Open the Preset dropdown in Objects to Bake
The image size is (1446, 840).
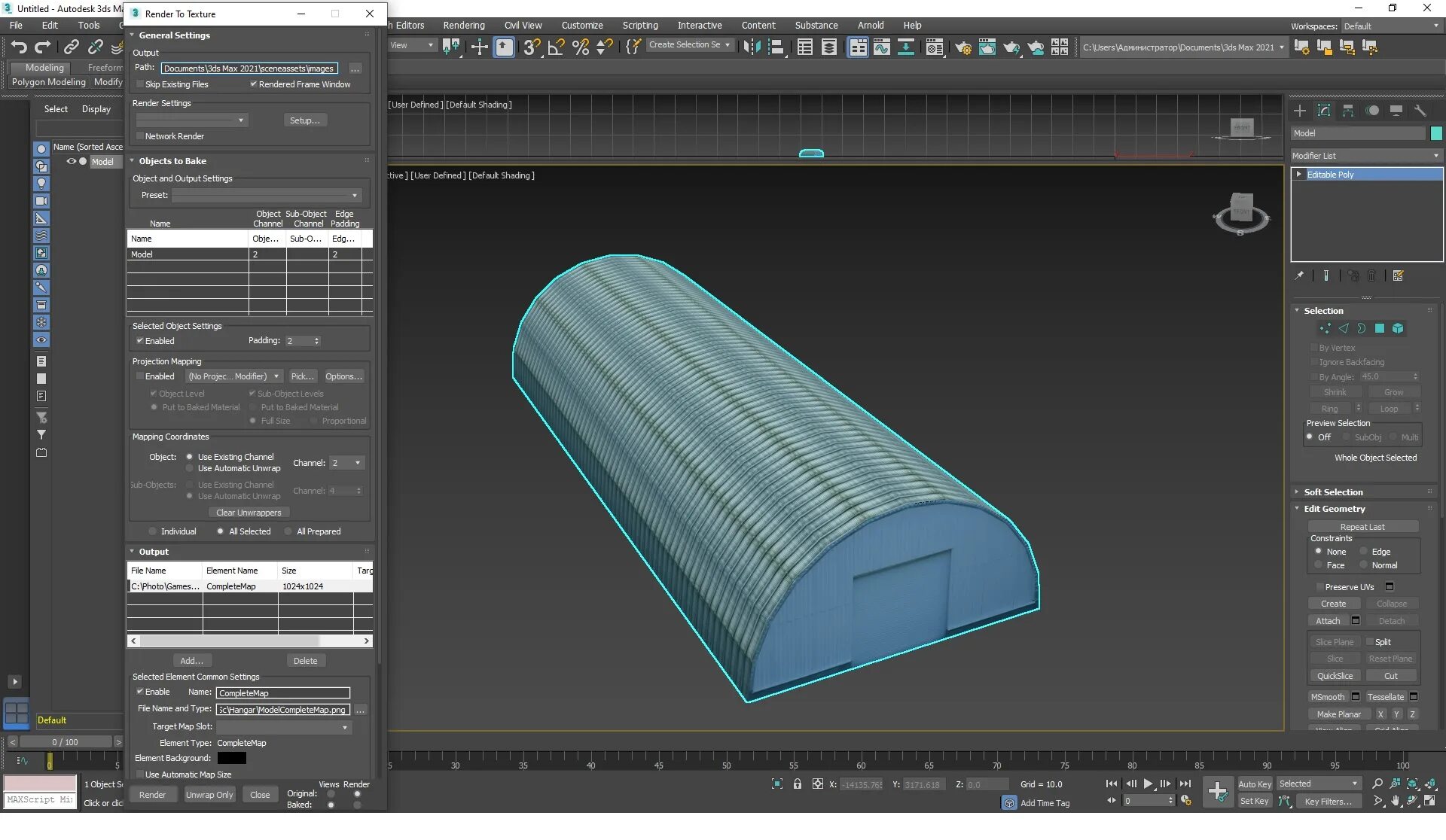[x=267, y=196]
